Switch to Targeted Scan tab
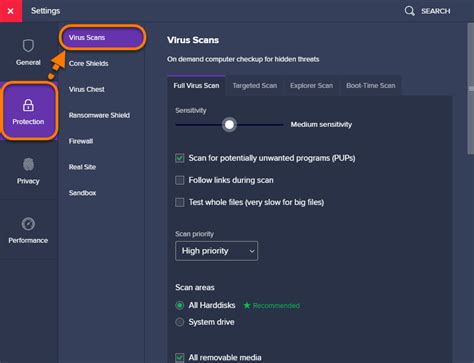This screenshot has width=474, height=363. [255, 86]
